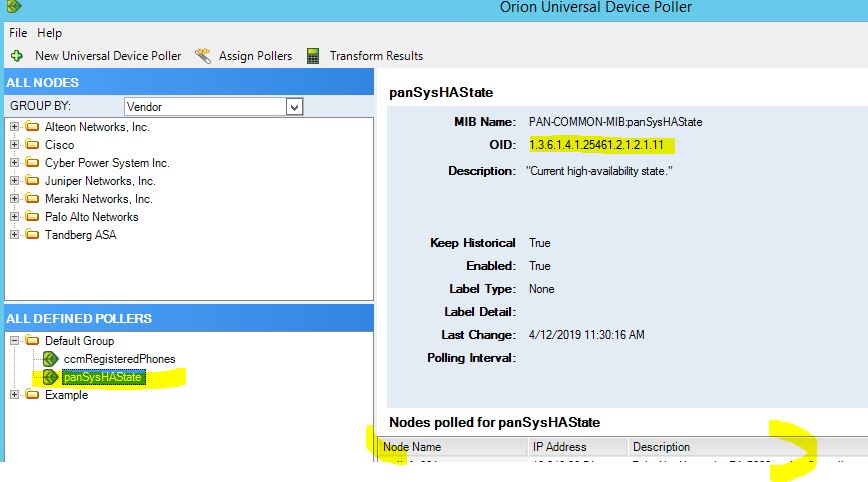This screenshot has width=868, height=482.
Task: Expand the Cisco vendor node
Action: click(14, 144)
